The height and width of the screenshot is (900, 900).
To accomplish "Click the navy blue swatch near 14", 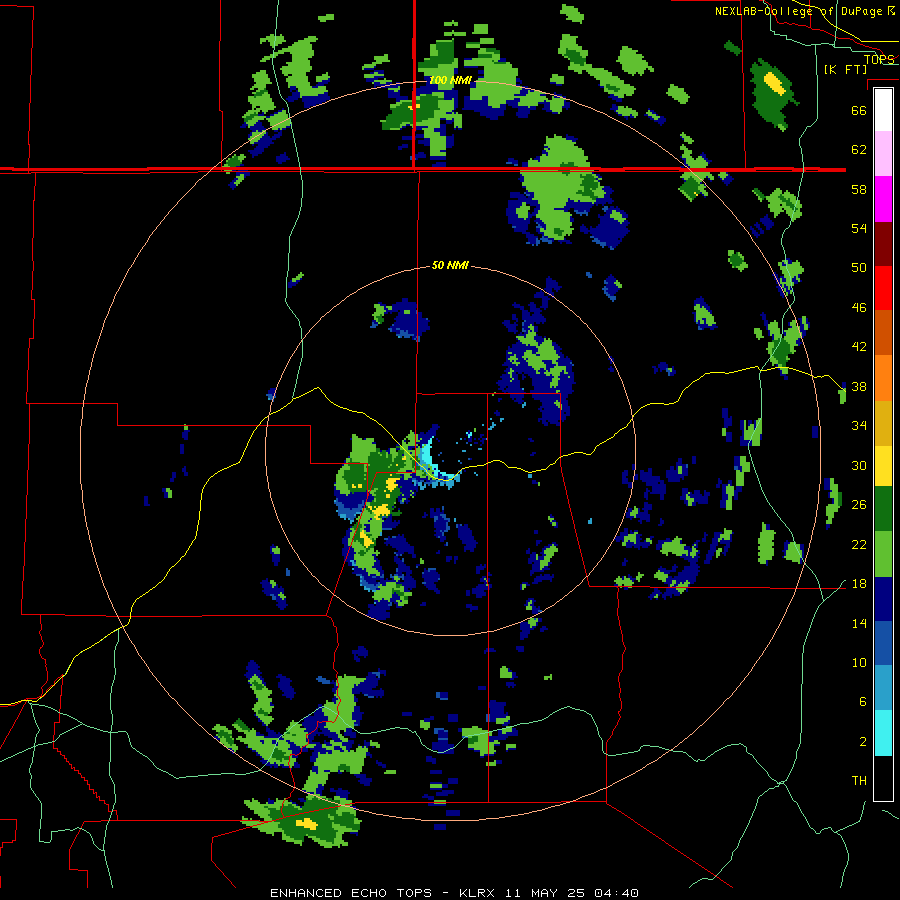I will click(883, 599).
